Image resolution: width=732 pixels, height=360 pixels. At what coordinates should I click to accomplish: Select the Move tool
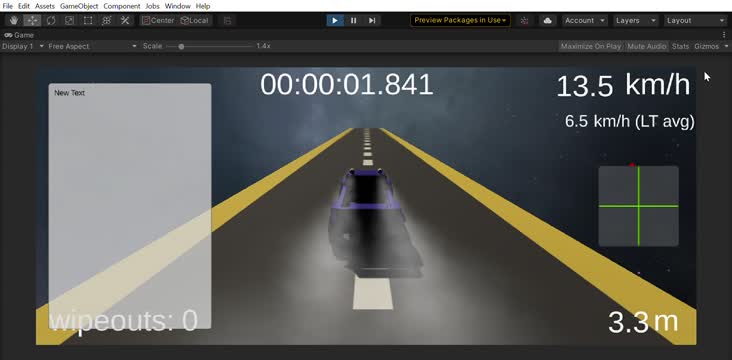pyautogui.click(x=32, y=21)
